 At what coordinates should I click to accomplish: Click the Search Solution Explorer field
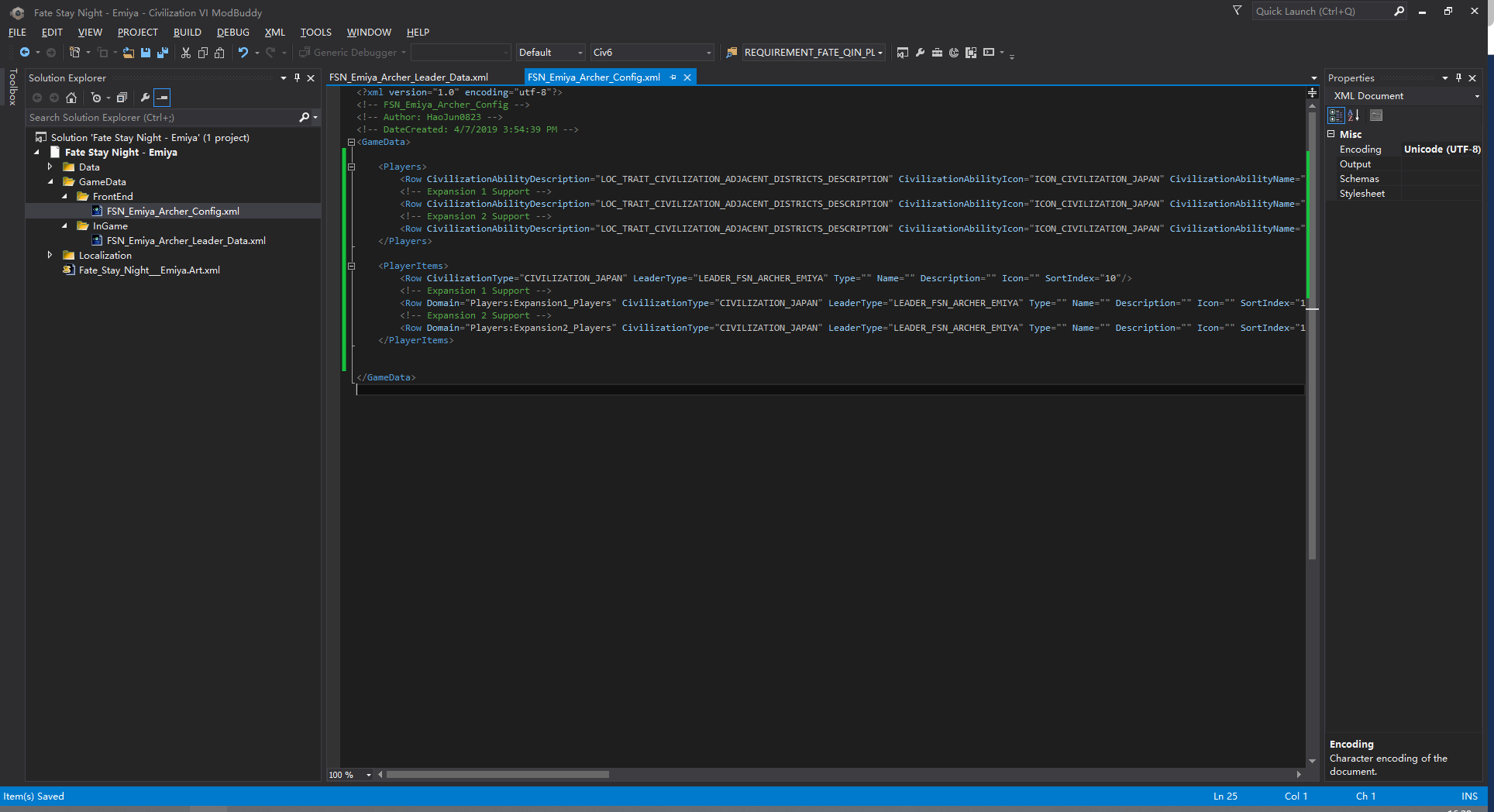[x=163, y=118]
